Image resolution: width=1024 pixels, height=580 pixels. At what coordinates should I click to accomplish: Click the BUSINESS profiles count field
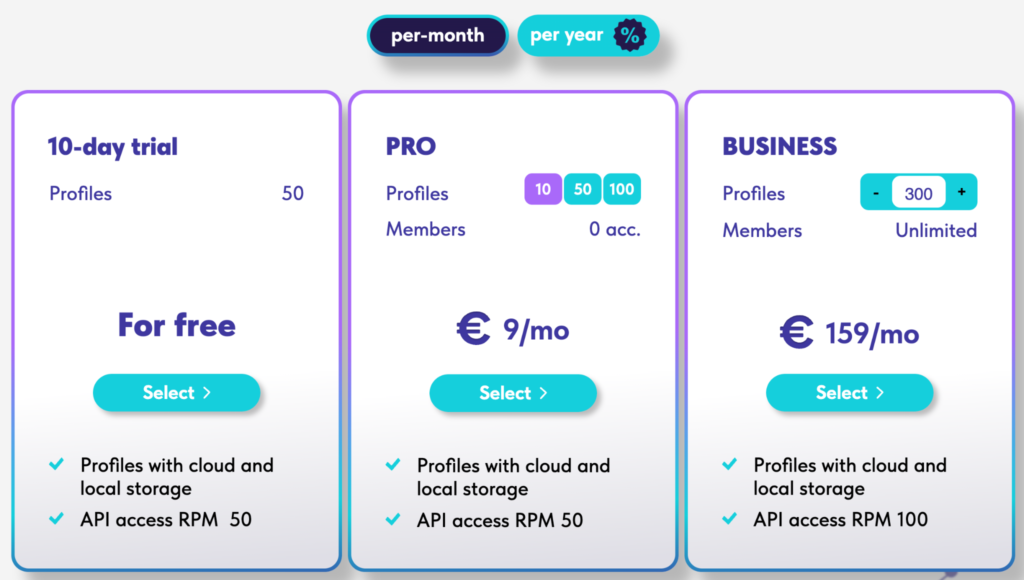click(918, 193)
